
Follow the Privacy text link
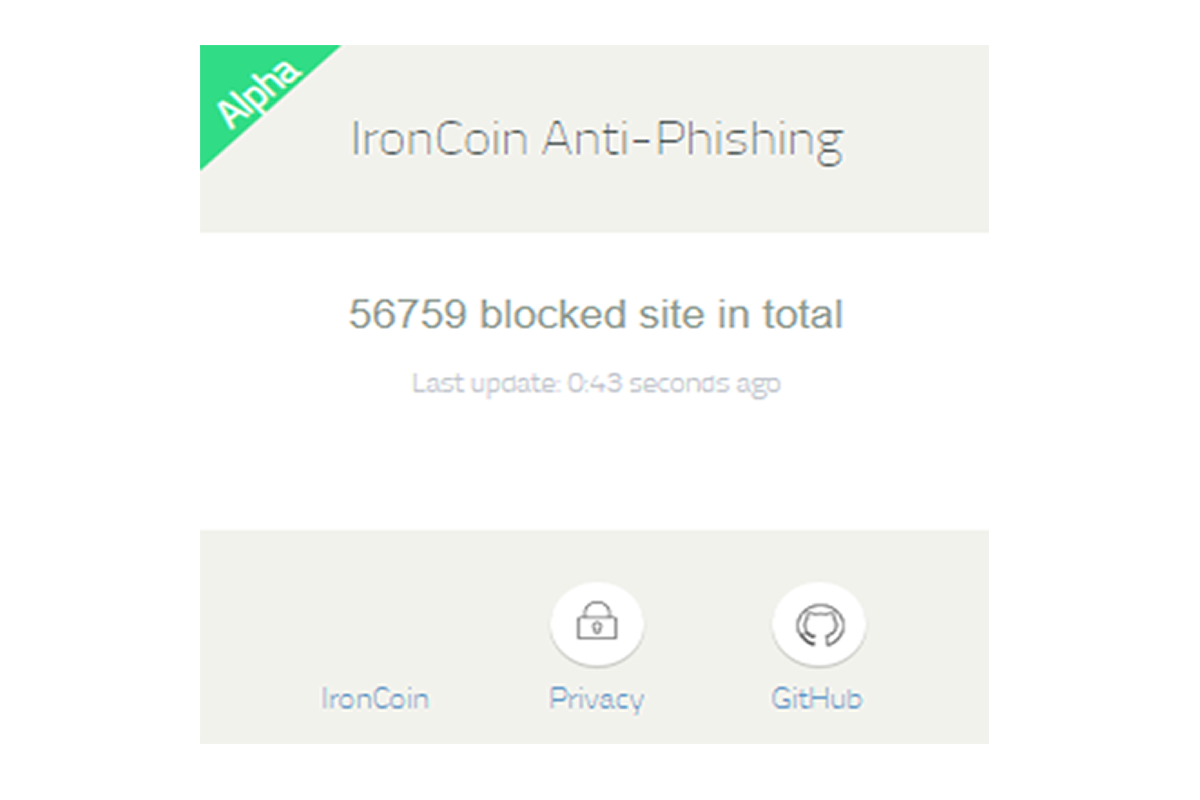tap(597, 697)
